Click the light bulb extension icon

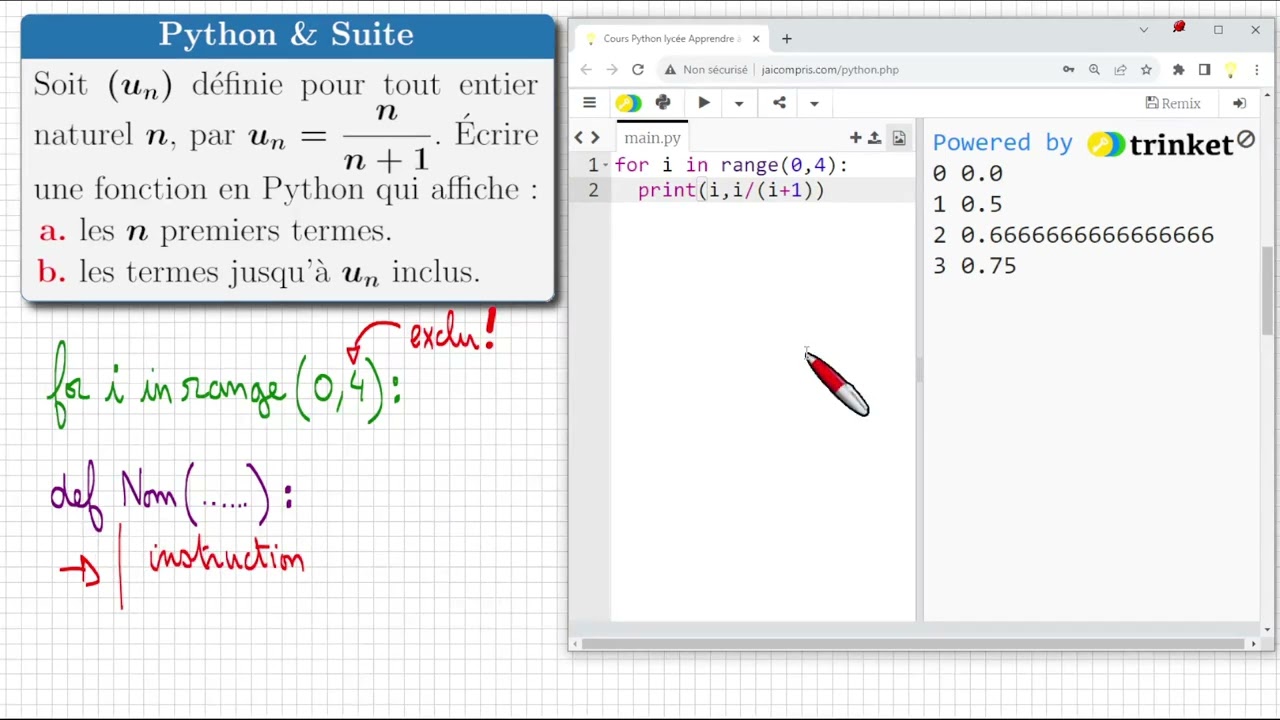click(1230, 70)
